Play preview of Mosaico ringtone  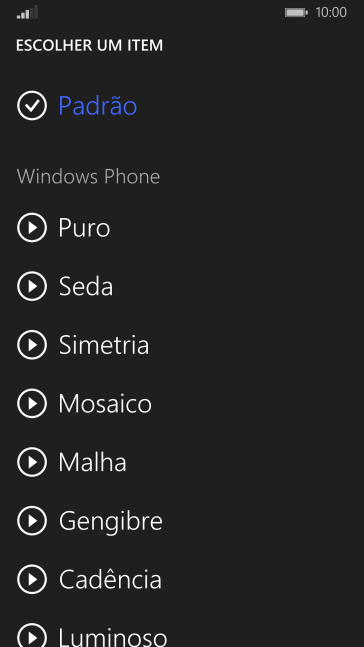coord(32,403)
